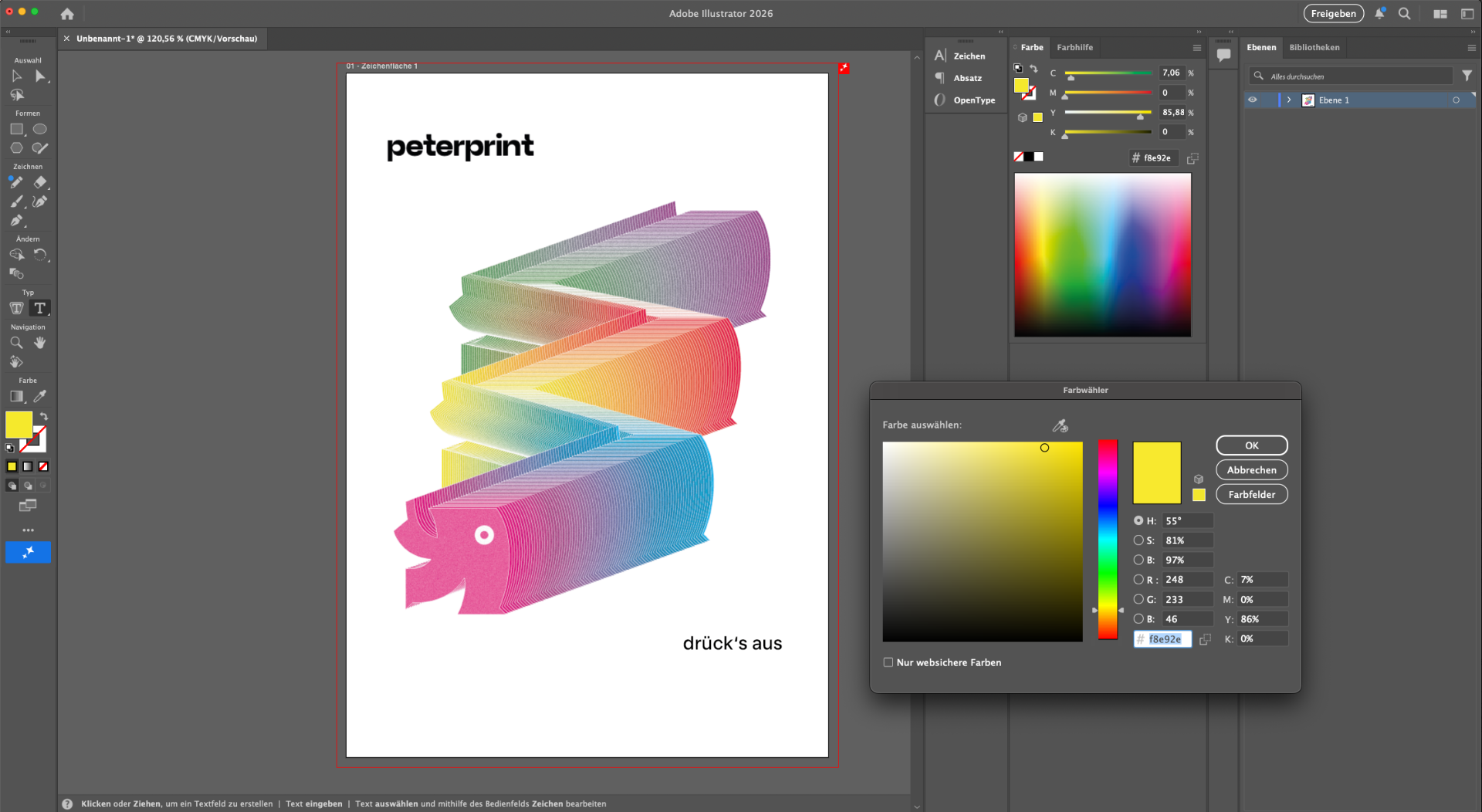Switch toolbar to Gradient fill mode

pyautogui.click(x=28, y=466)
